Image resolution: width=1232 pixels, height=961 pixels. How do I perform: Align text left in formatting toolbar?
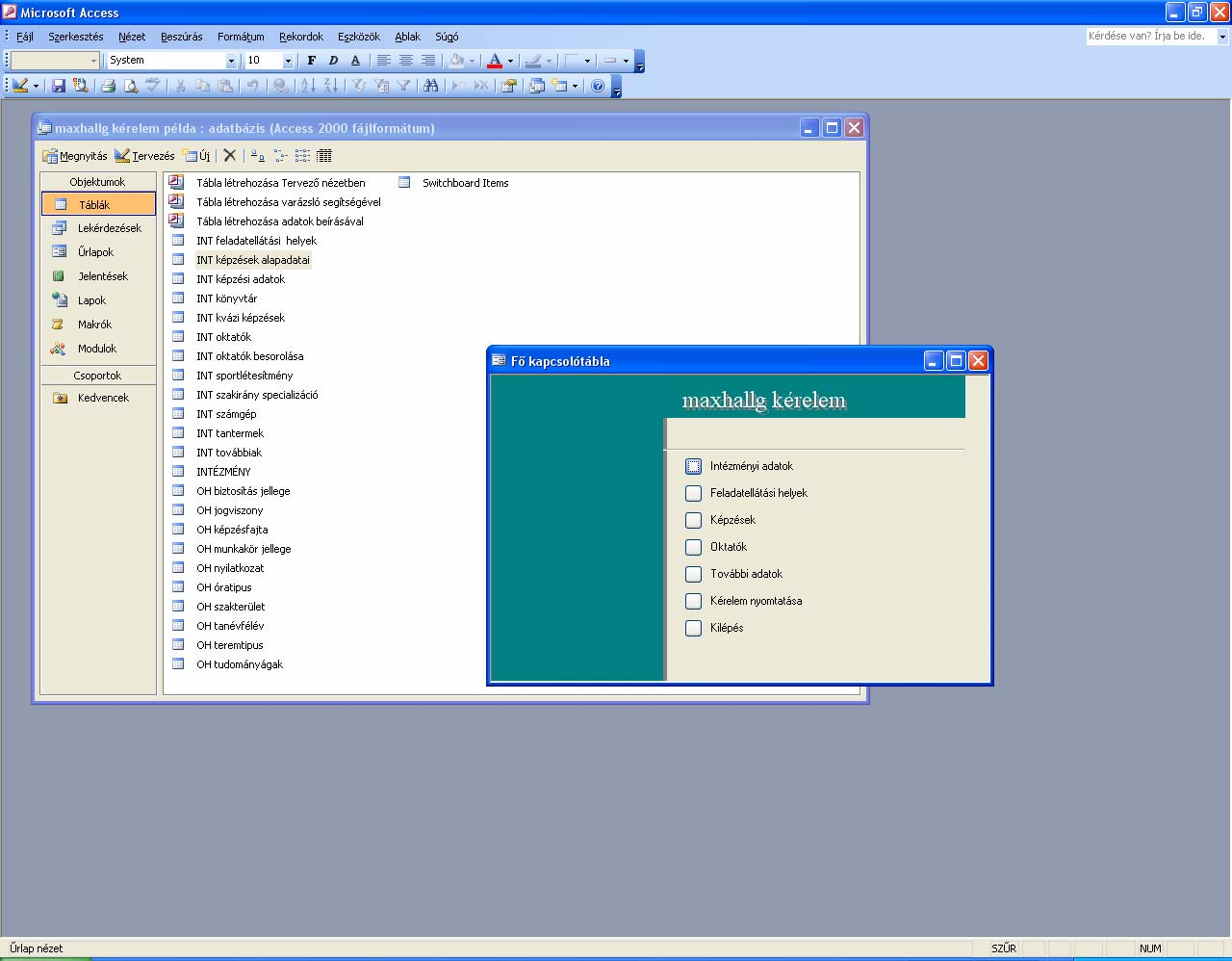(x=384, y=61)
